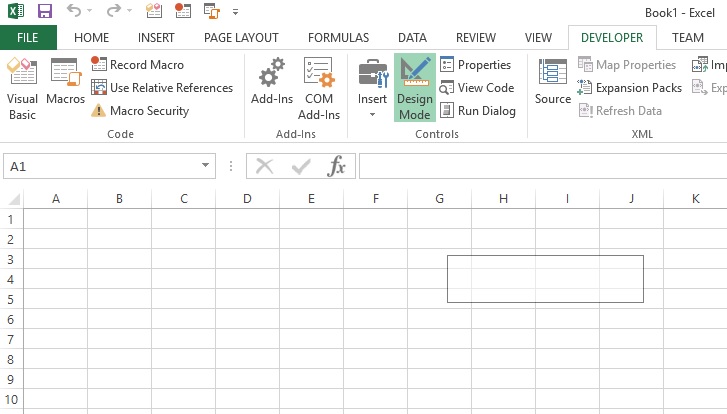Open the FILE menu tab

[x=28, y=38]
